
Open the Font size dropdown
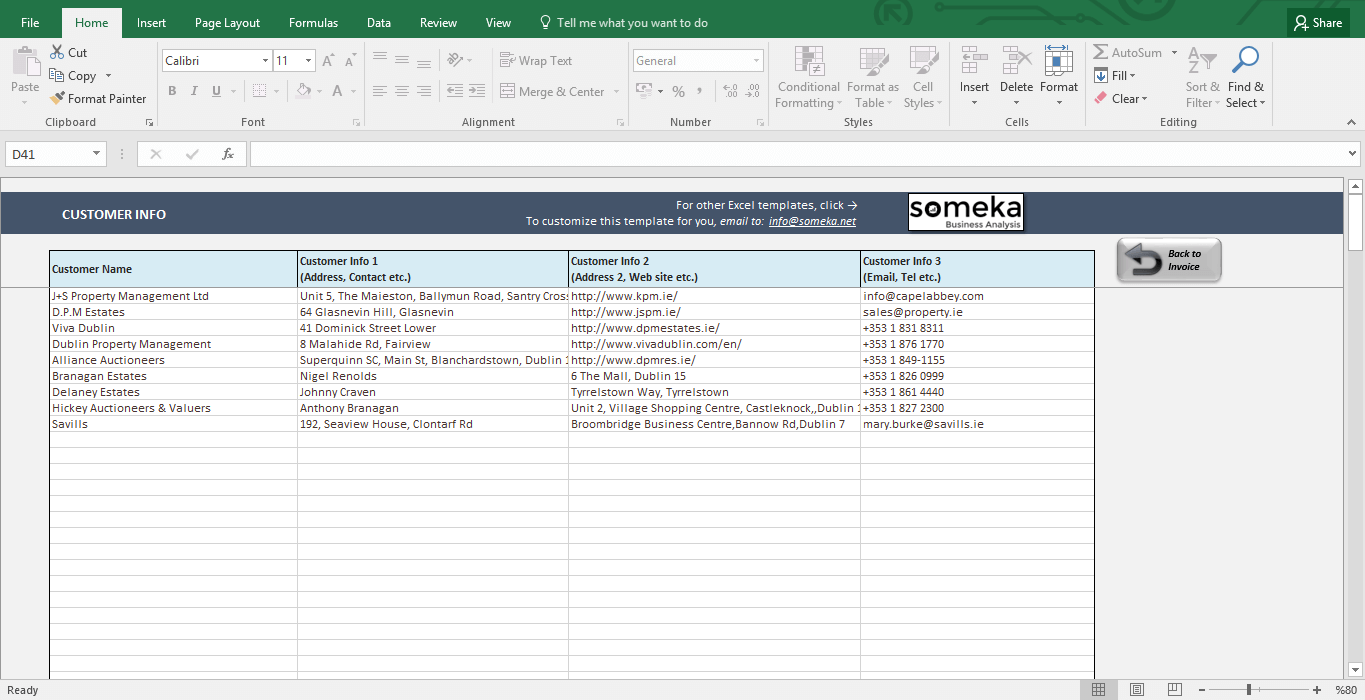click(309, 61)
